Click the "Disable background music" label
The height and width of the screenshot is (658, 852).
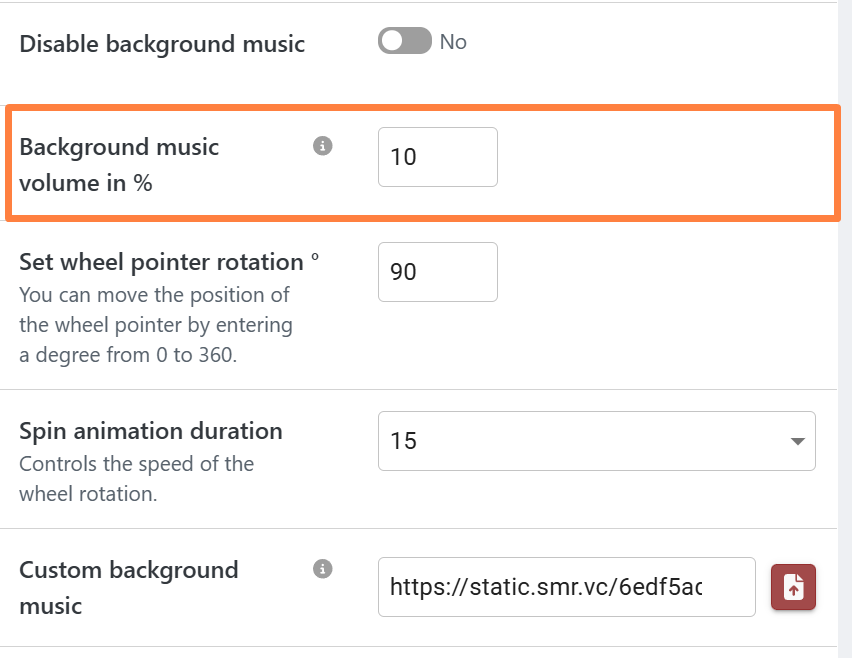[162, 44]
